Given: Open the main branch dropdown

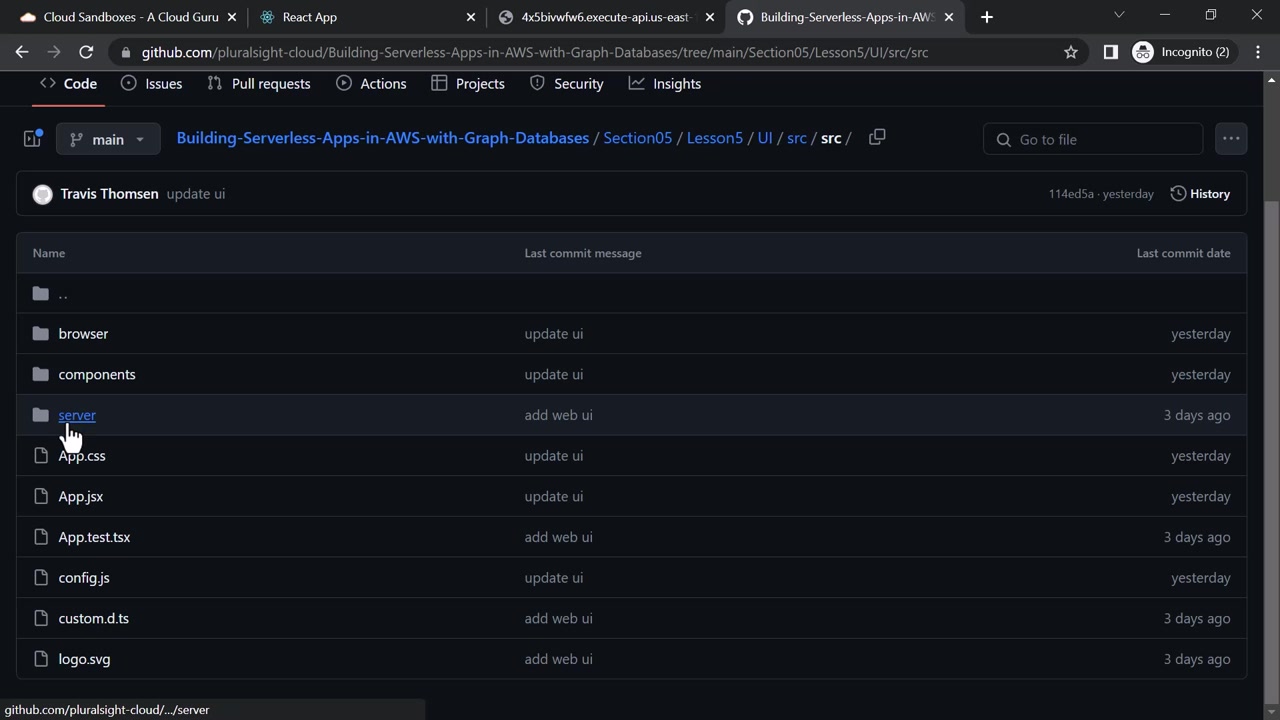Looking at the screenshot, I should [x=108, y=139].
